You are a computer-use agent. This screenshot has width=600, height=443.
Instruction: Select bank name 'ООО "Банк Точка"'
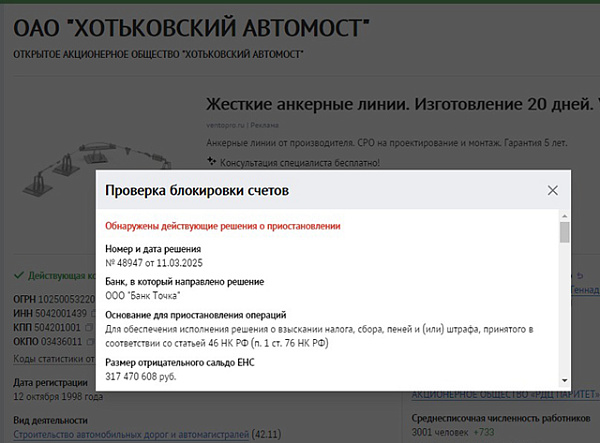[143, 296]
